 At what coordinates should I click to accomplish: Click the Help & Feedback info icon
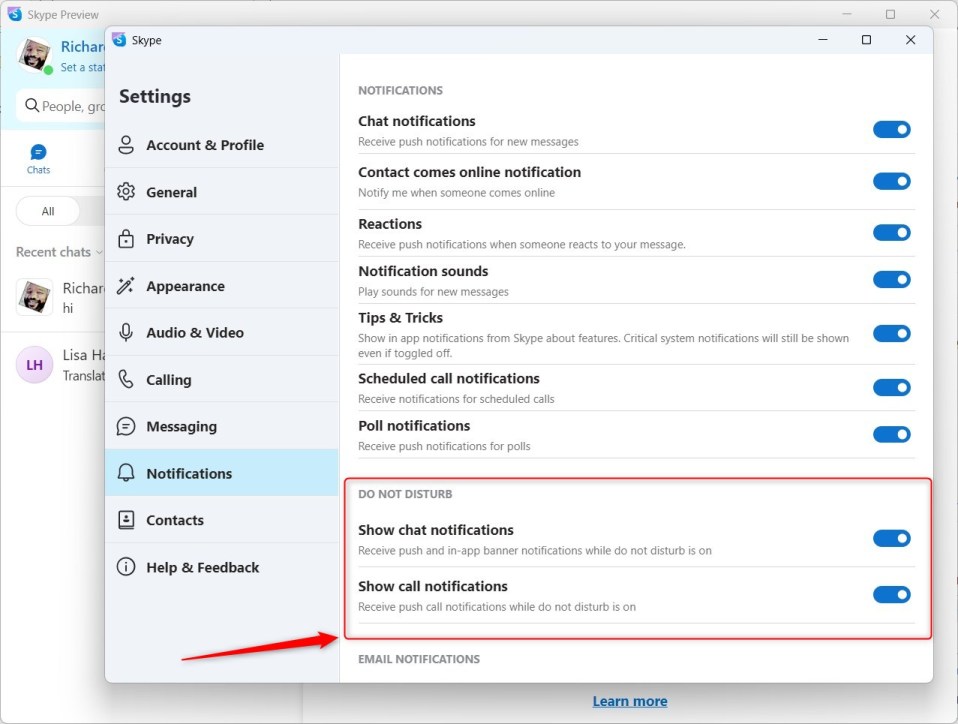click(126, 567)
